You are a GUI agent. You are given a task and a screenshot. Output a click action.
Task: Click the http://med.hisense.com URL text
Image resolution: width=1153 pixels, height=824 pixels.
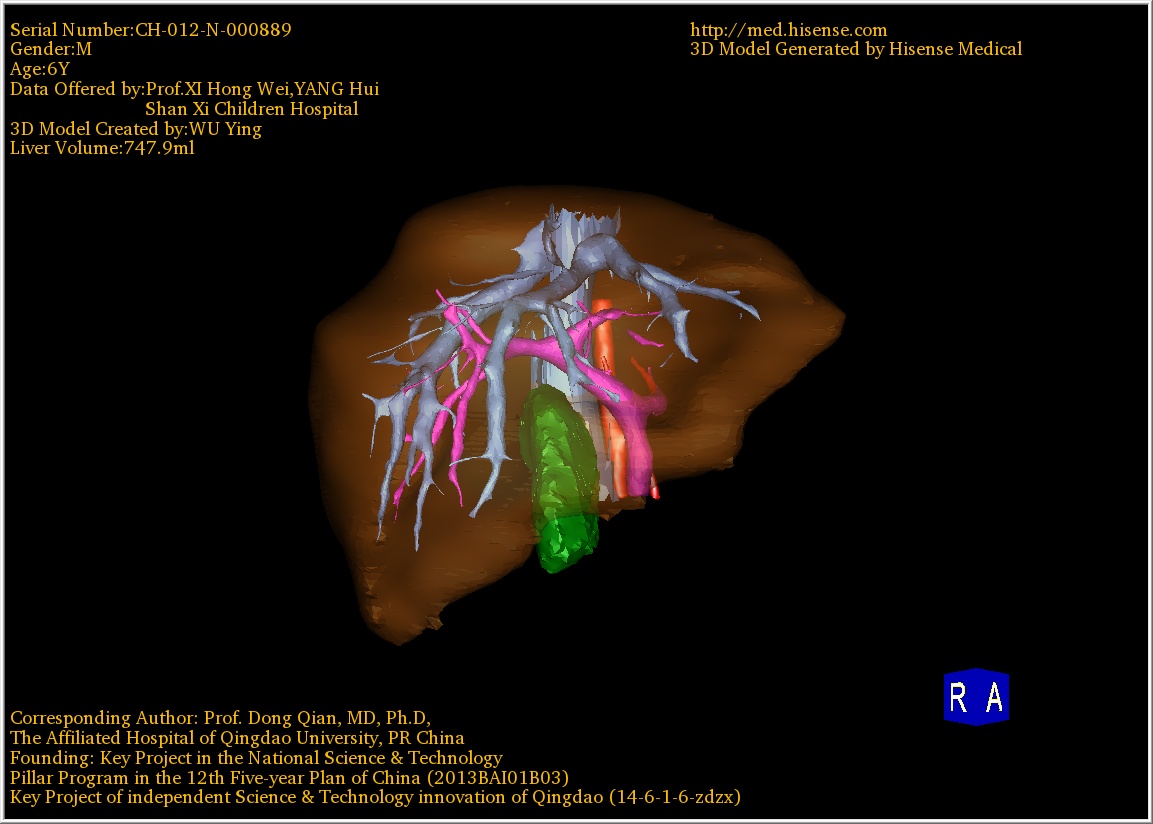788,29
